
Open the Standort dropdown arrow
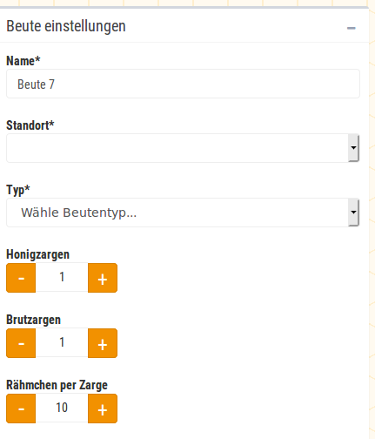[x=353, y=148]
